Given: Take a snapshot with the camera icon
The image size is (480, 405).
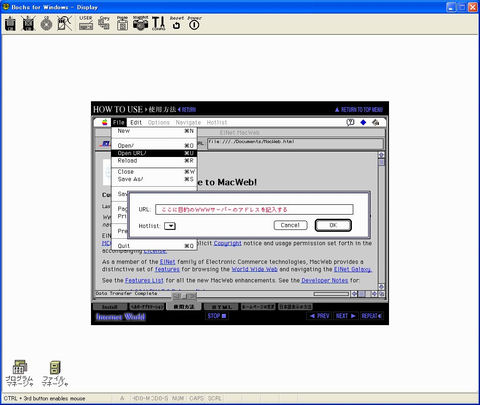Looking at the screenshot, I should [x=140, y=23].
